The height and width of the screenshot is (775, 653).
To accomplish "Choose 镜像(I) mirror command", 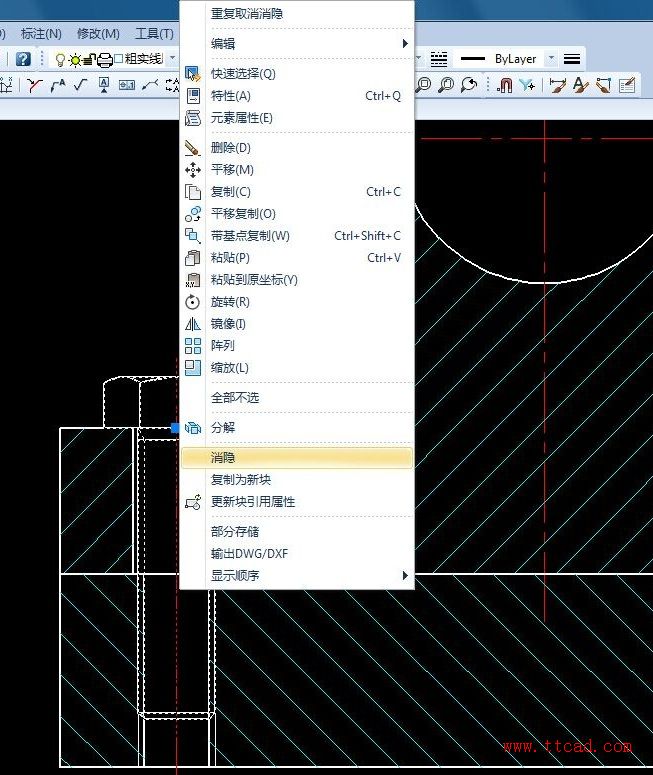I will [297, 324].
